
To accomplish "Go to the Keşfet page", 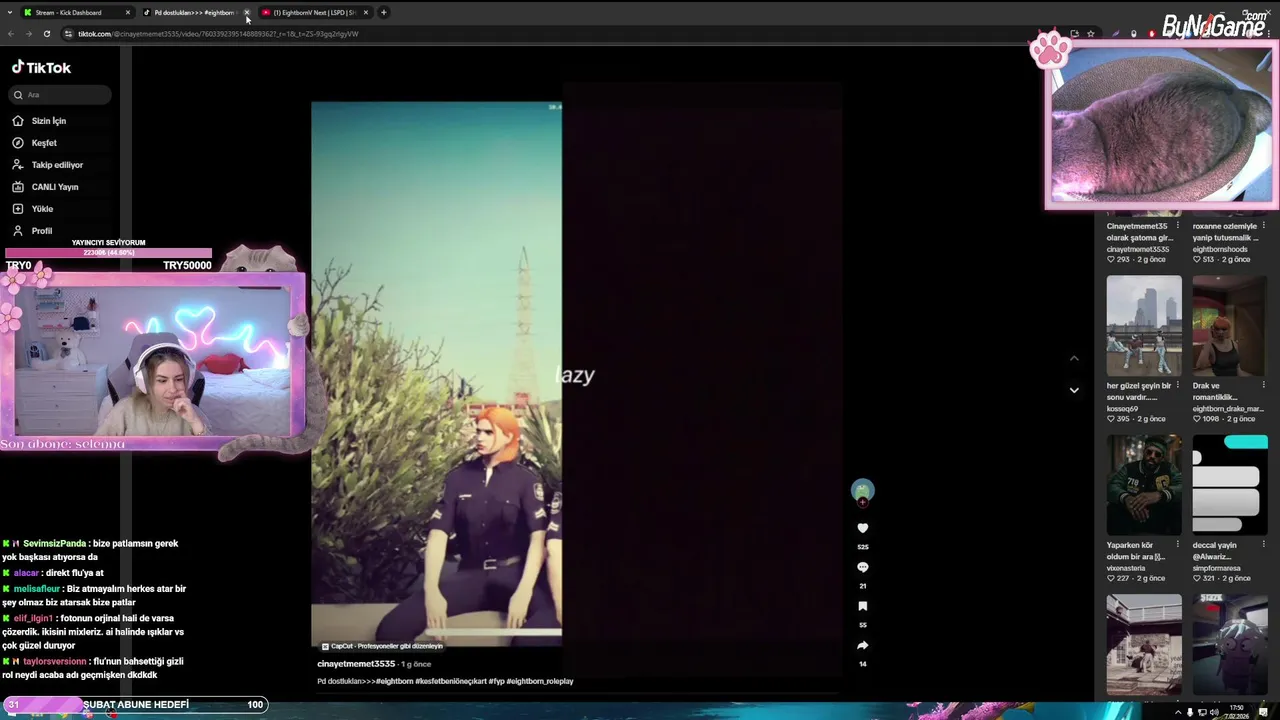I will click(x=44, y=143).
